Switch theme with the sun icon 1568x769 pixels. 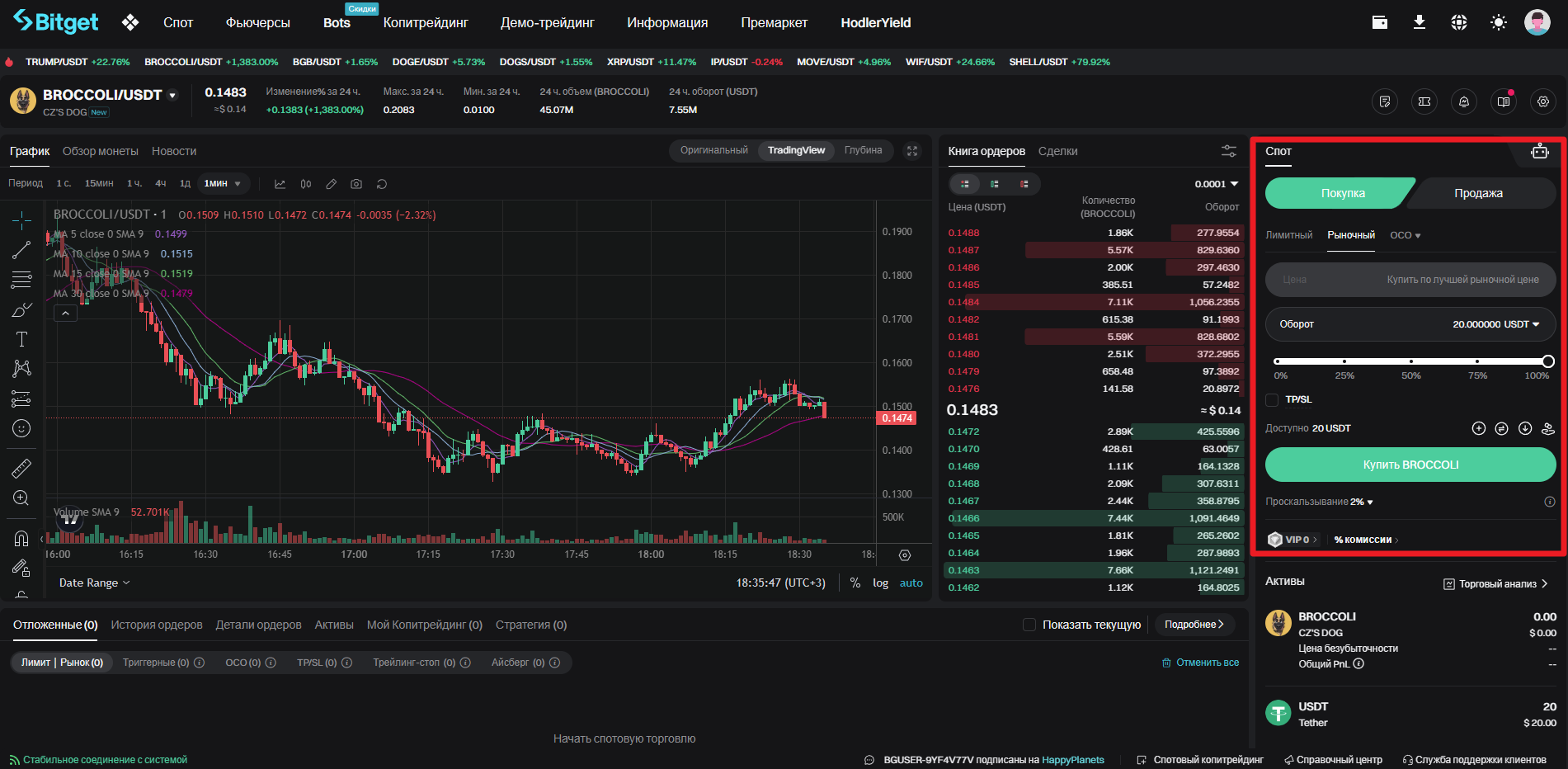[1499, 22]
